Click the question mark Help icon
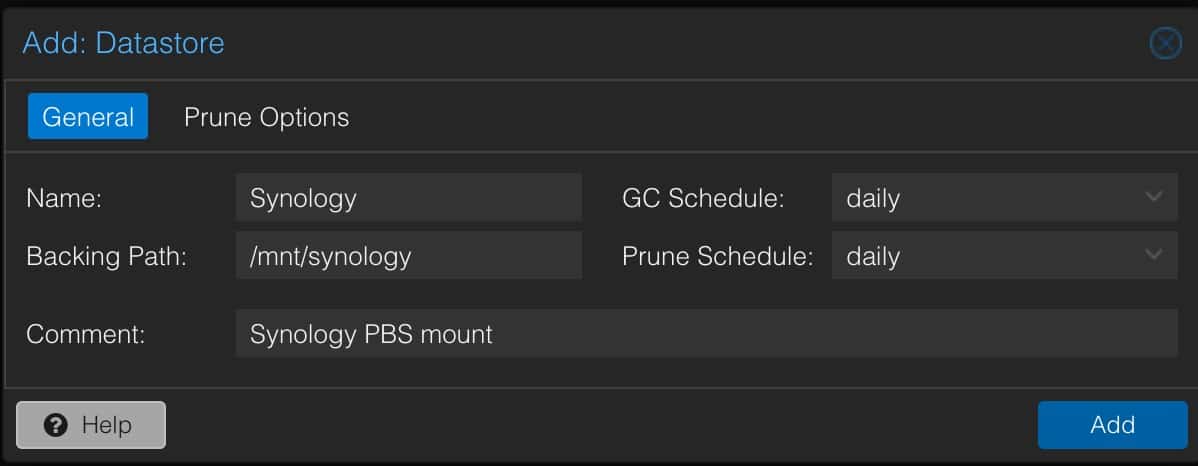The width and height of the screenshot is (1198, 466). click(x=56, y=425)
